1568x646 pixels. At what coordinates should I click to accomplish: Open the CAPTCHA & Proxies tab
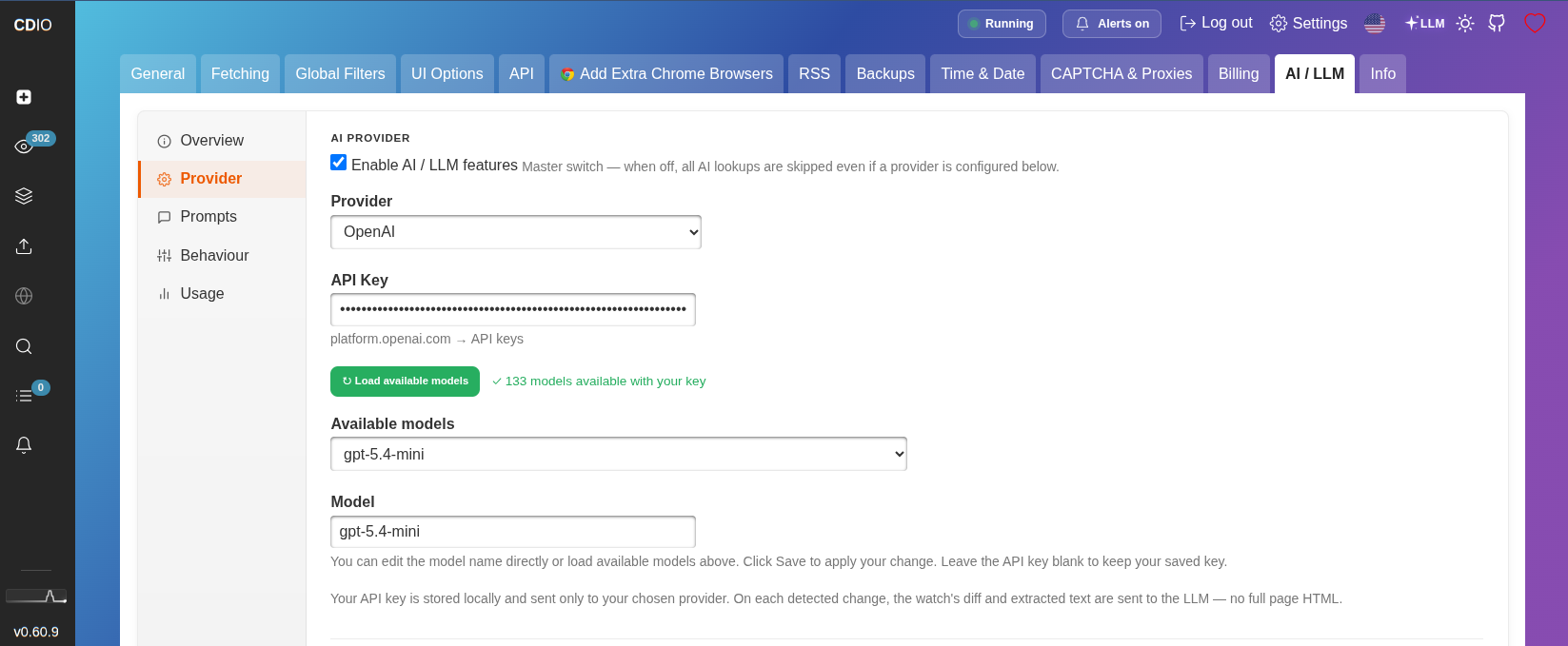[x=1121, y=73]
